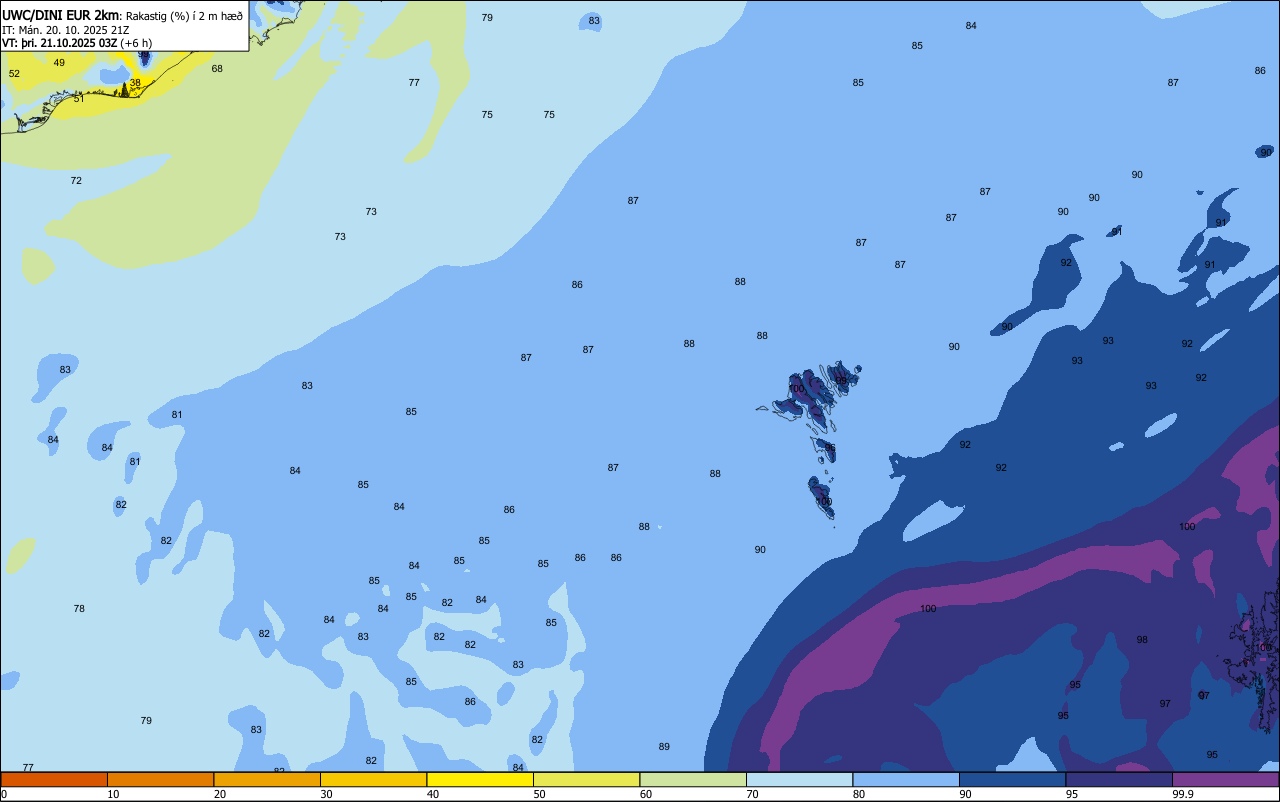The width and height of the screenshot is (1280, 802).
Task: Click the map value "38"
Action: pos(135,83)
